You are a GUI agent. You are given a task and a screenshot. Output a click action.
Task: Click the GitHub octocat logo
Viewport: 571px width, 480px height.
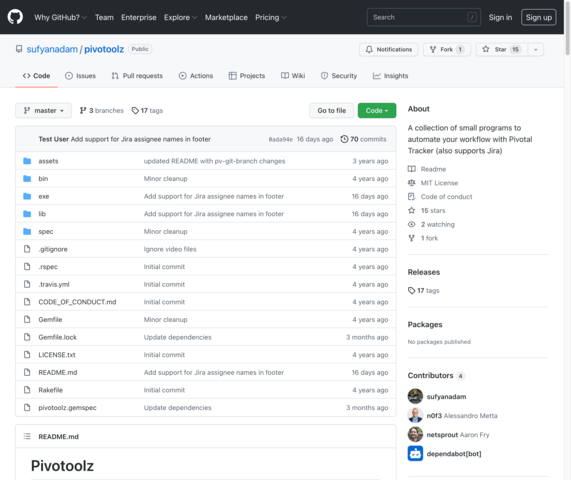click(x=15, y=17)
